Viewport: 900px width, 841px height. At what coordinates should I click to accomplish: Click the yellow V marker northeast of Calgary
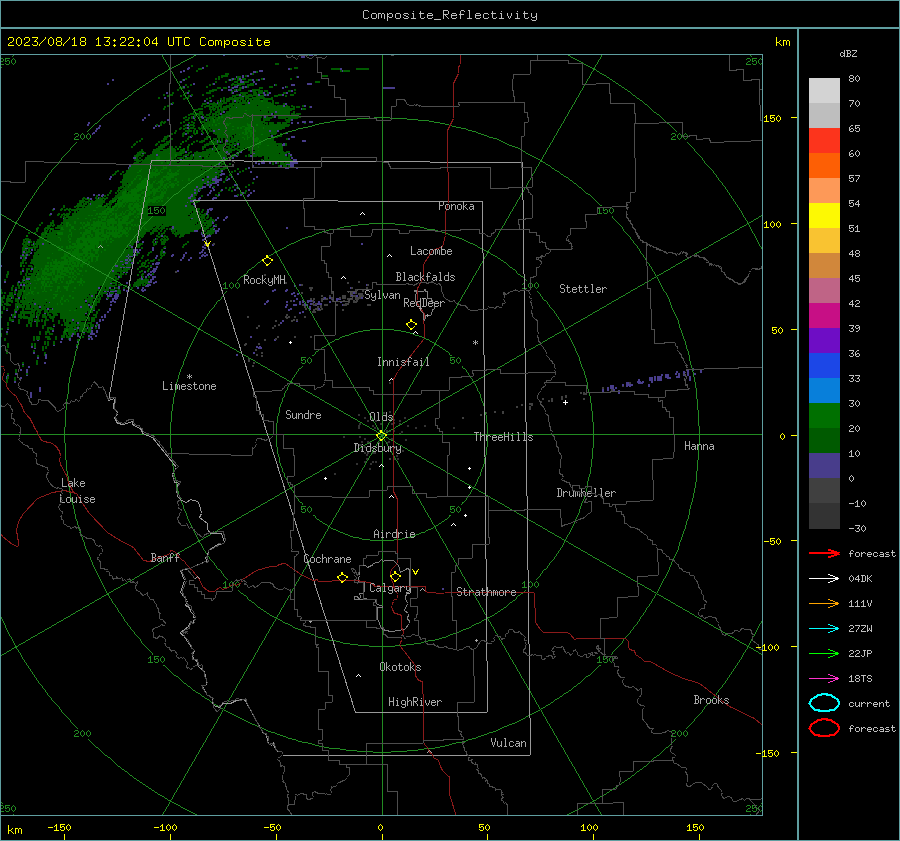[x=415, y=572]
